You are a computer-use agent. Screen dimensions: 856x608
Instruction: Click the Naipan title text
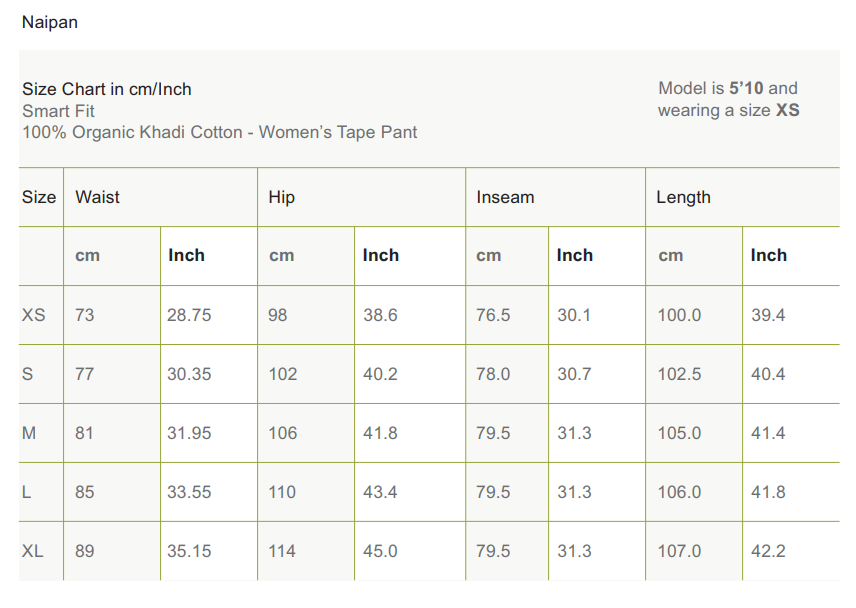pos(50,22)
